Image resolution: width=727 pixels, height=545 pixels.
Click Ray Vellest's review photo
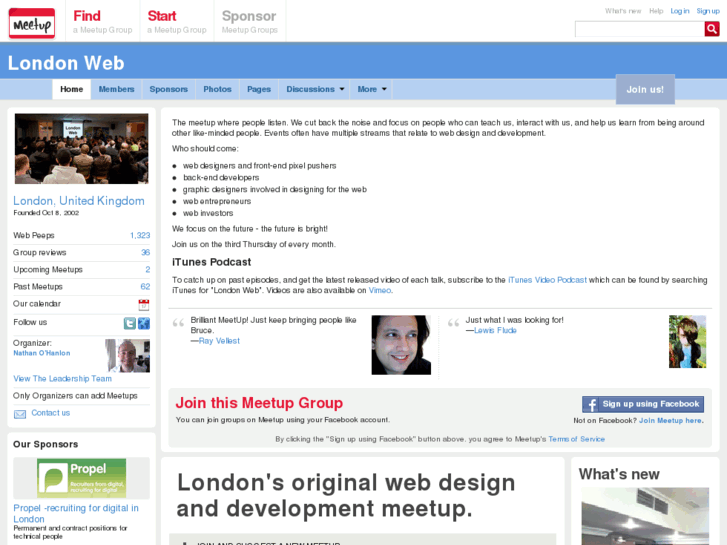coord(401,345)
